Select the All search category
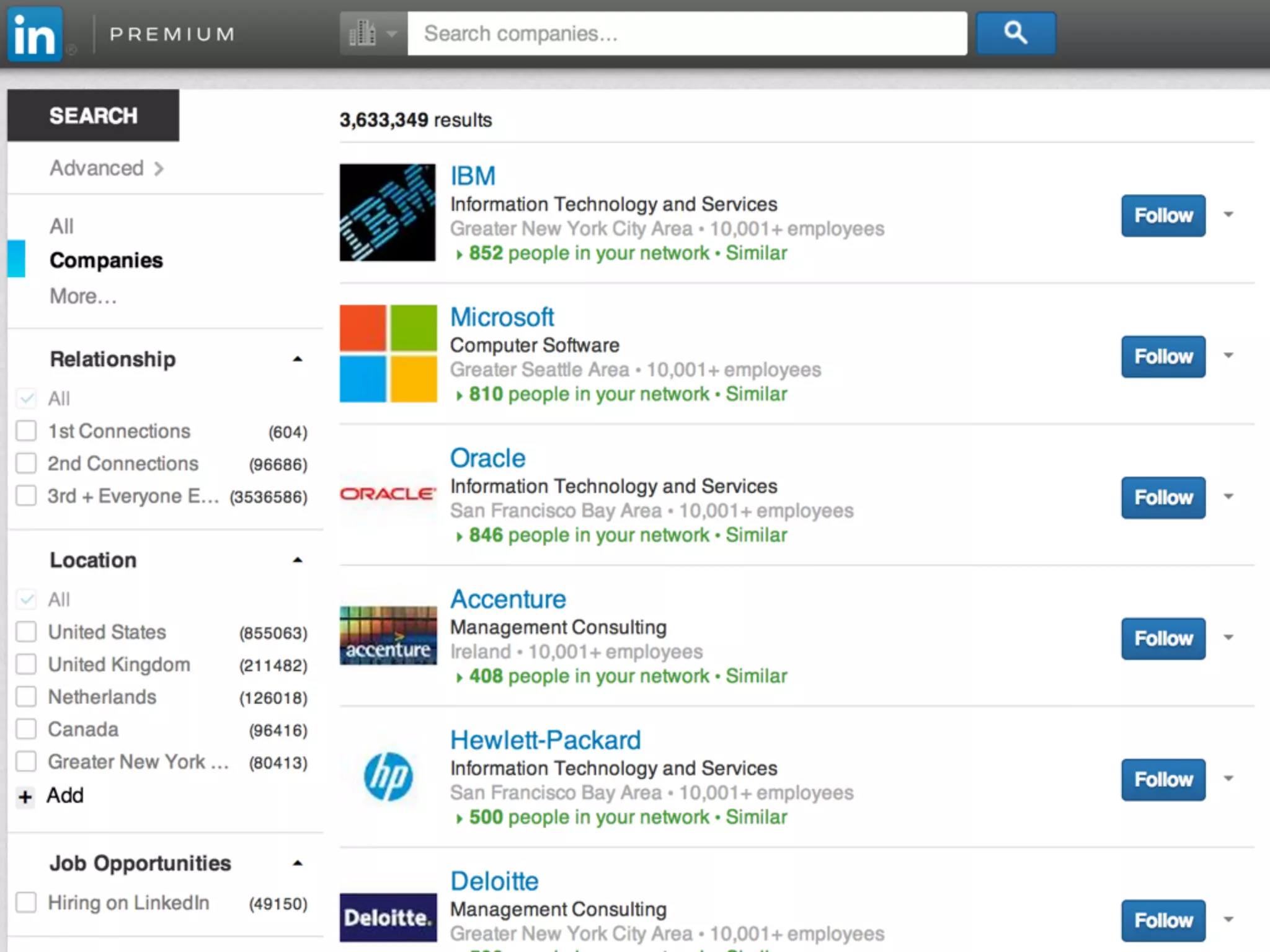The height and width of the screenshot is (952, 1270). 61,226
